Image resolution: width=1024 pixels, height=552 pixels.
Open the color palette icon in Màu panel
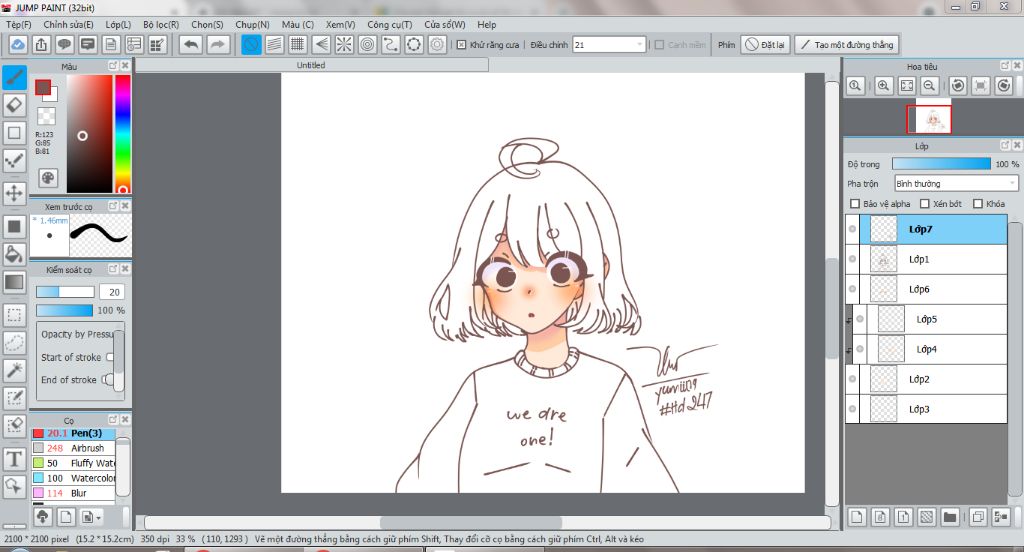(x=48, y=178)
